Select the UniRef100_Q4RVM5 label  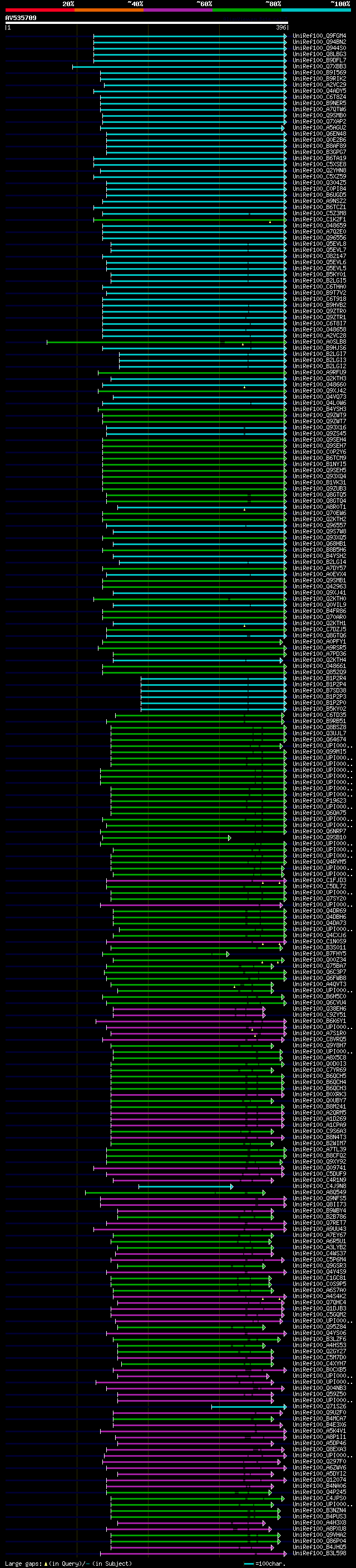tap(319, 861)
